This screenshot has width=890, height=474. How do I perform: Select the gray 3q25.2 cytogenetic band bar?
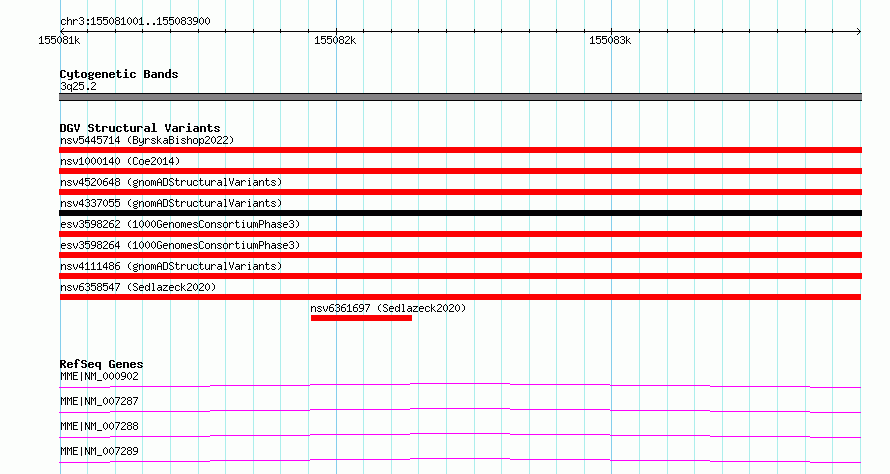point(460,97)
